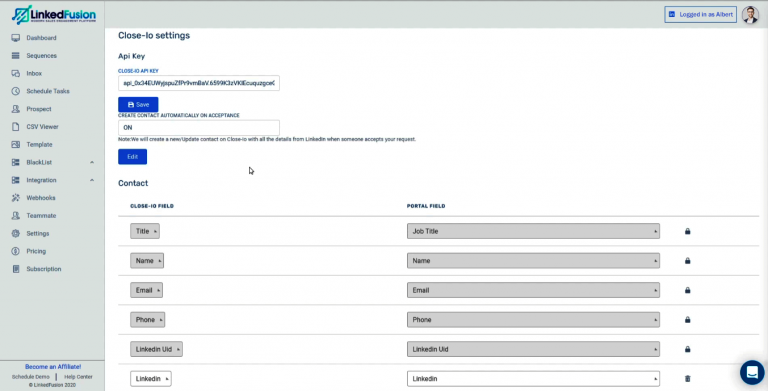Open the Help Center link
This screenshot has width=768, height=391.
78,377
